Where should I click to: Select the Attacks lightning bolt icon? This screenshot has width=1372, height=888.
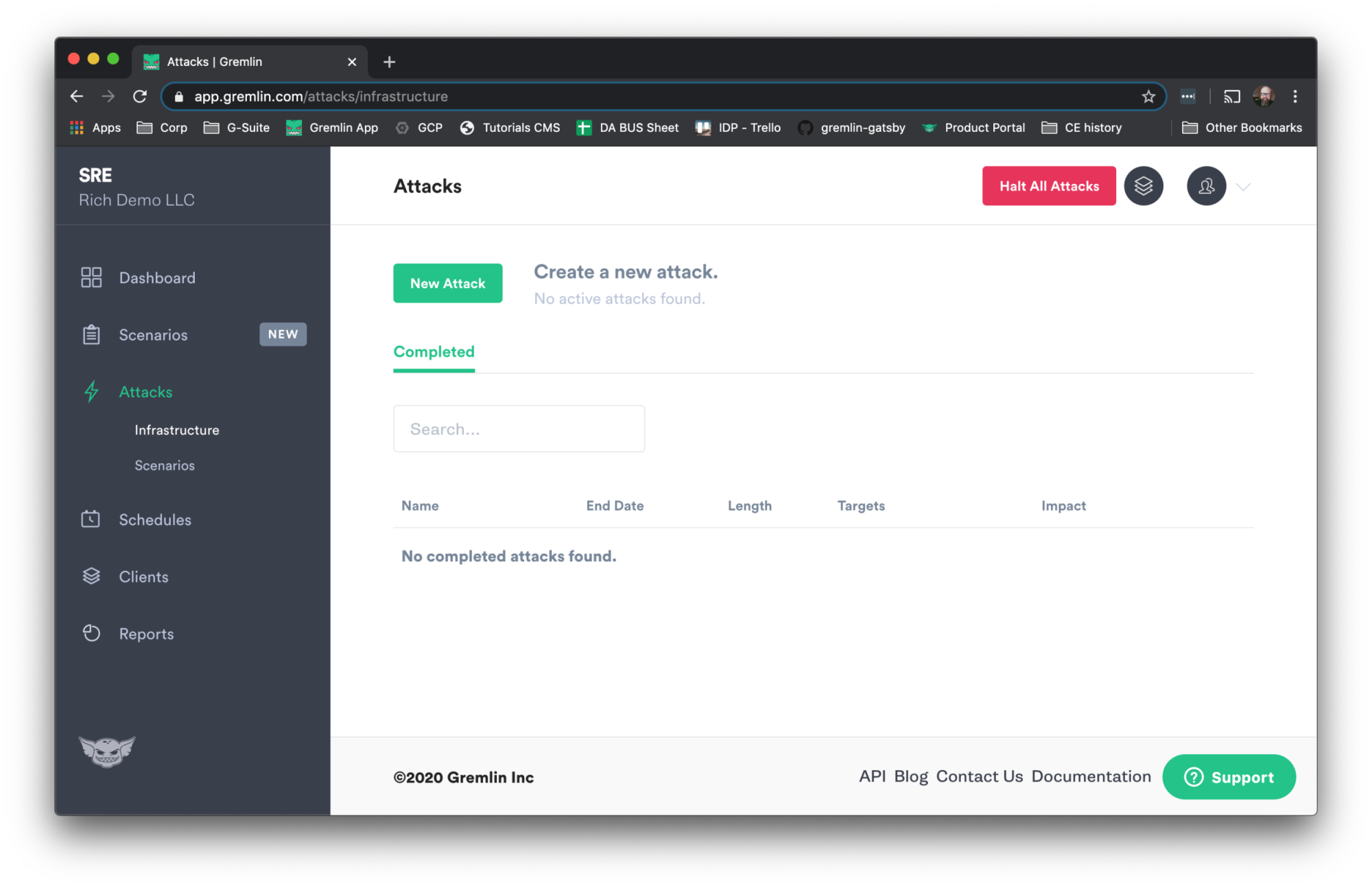tap(91, 391)
